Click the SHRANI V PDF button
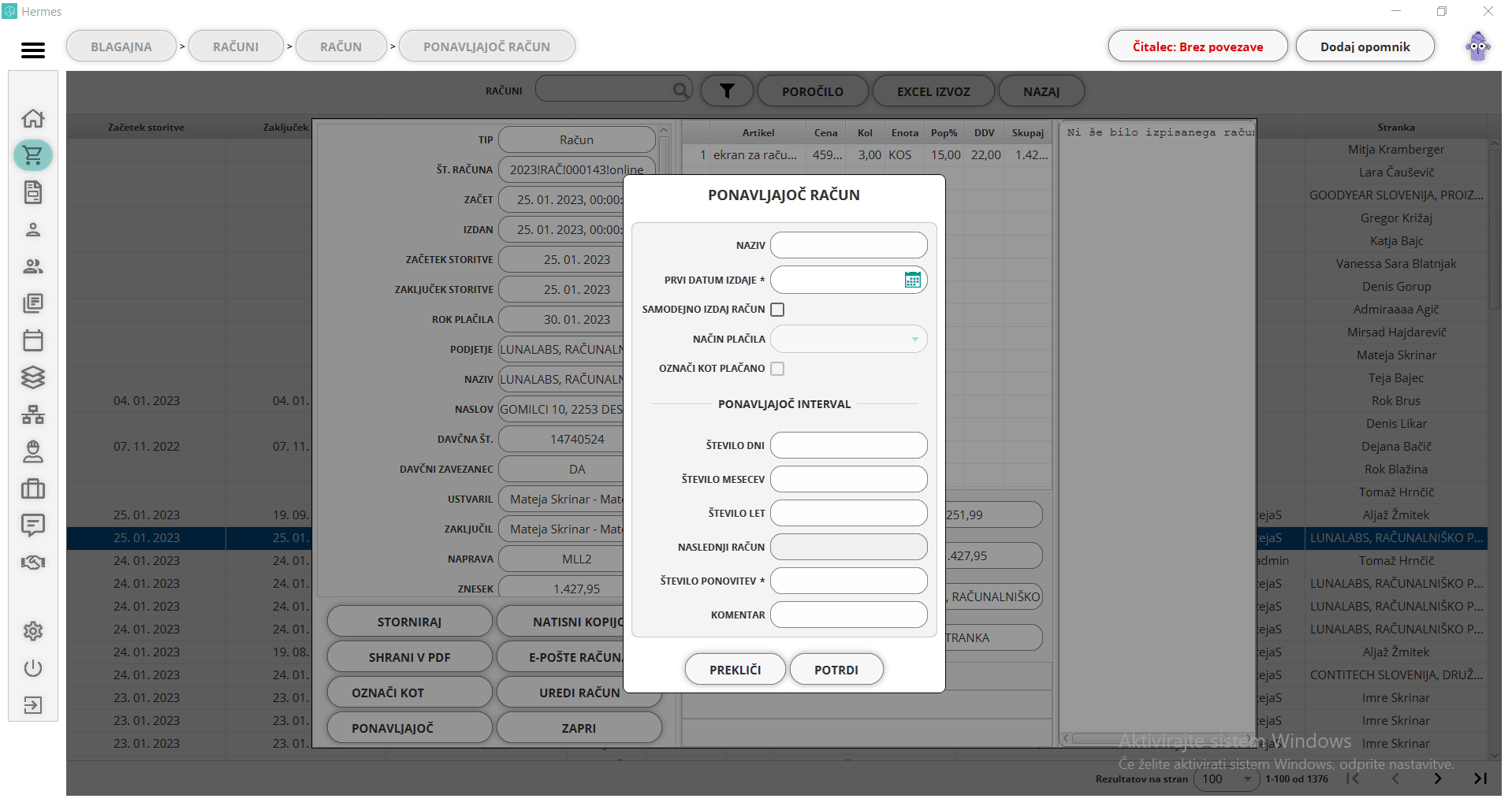This screenshot has width=1512, height=806. 409,657
